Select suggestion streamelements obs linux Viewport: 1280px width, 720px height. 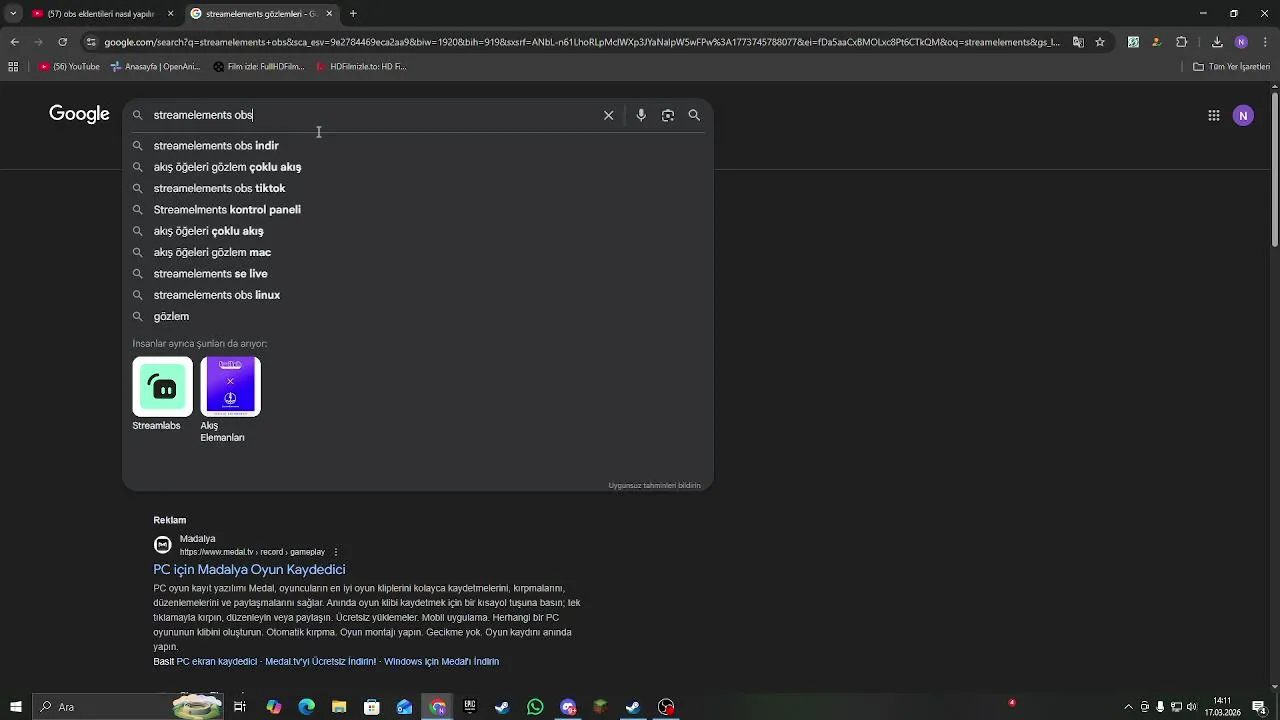[418, 295]
